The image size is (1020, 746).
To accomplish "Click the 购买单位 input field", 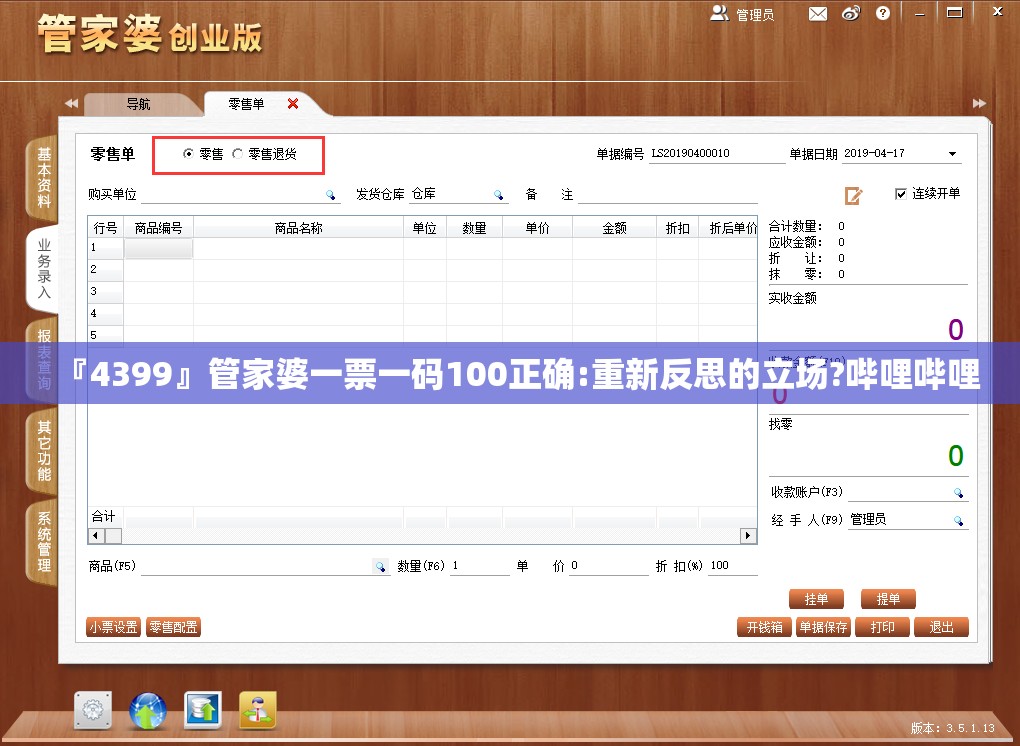I will click(233, 194).
